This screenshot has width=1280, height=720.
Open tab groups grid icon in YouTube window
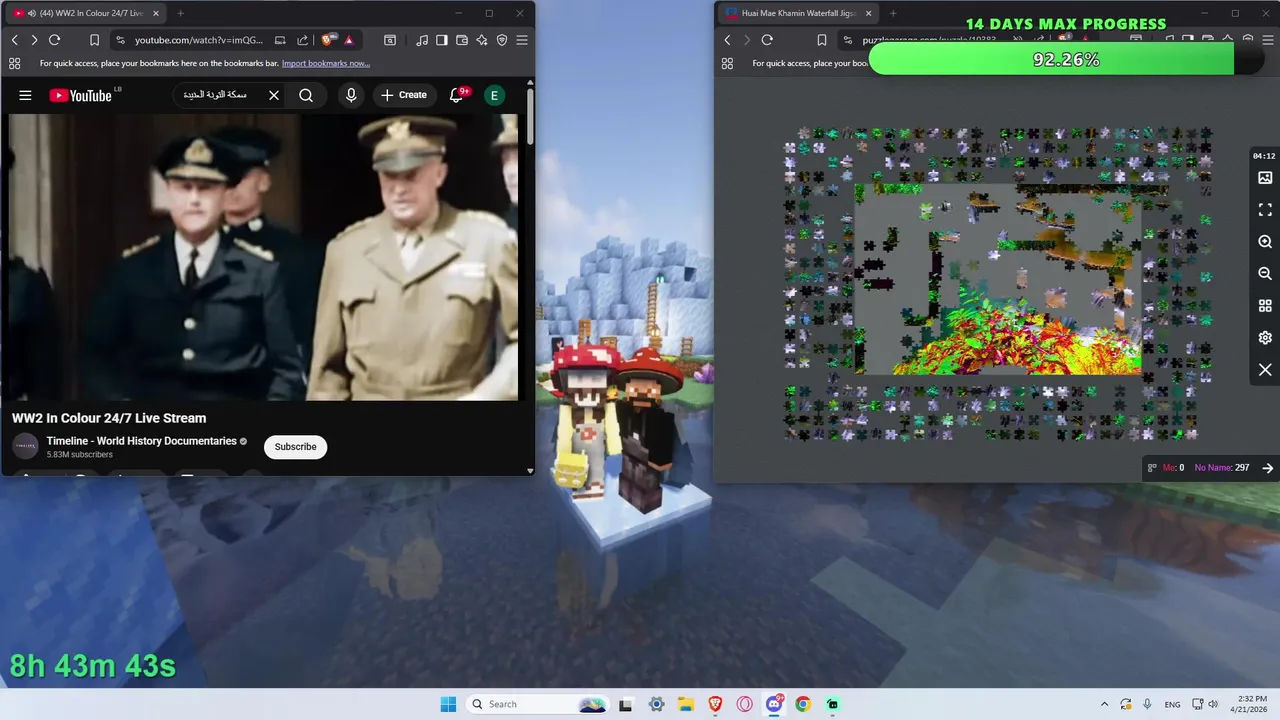14,63
